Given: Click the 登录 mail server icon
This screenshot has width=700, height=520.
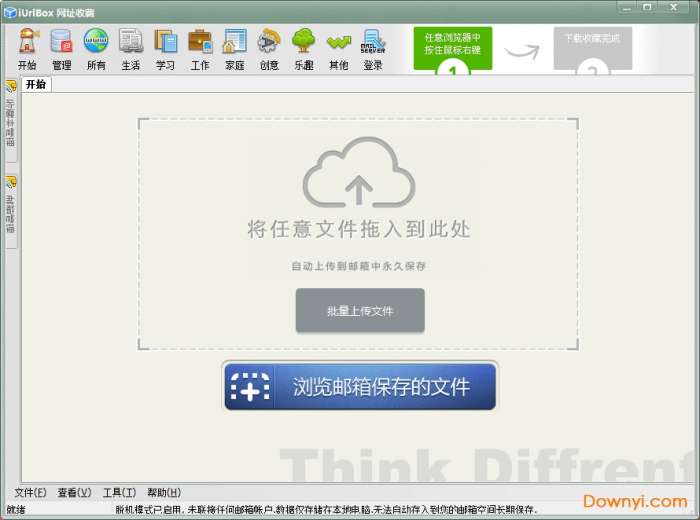Looking at the screenshot, I should [373, 49].
